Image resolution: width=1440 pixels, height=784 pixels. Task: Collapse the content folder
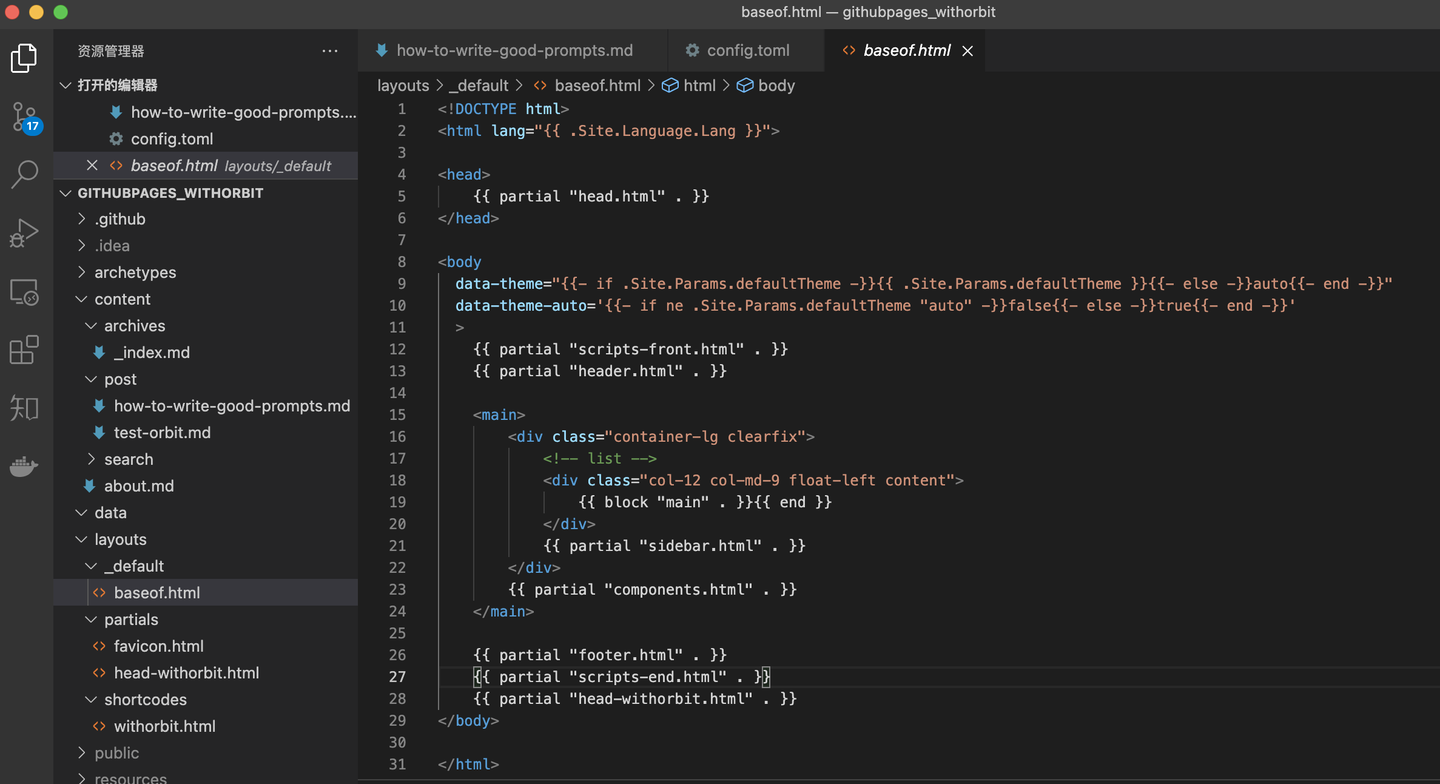tap(122, 299)
